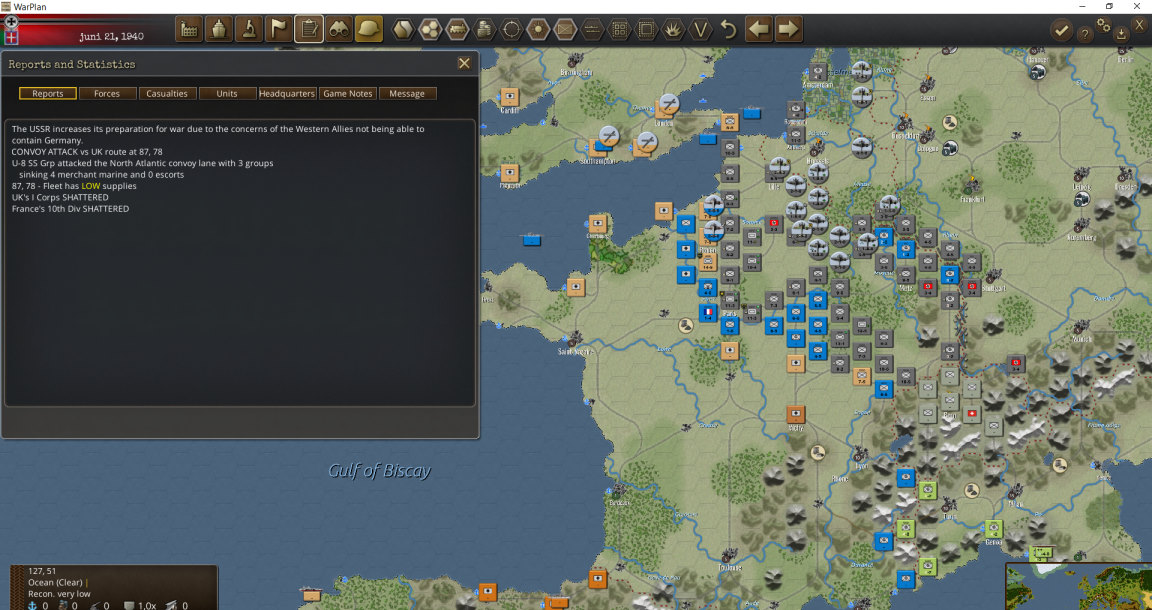Click the 'Ocean (Clear)' terrain info text

55,582
